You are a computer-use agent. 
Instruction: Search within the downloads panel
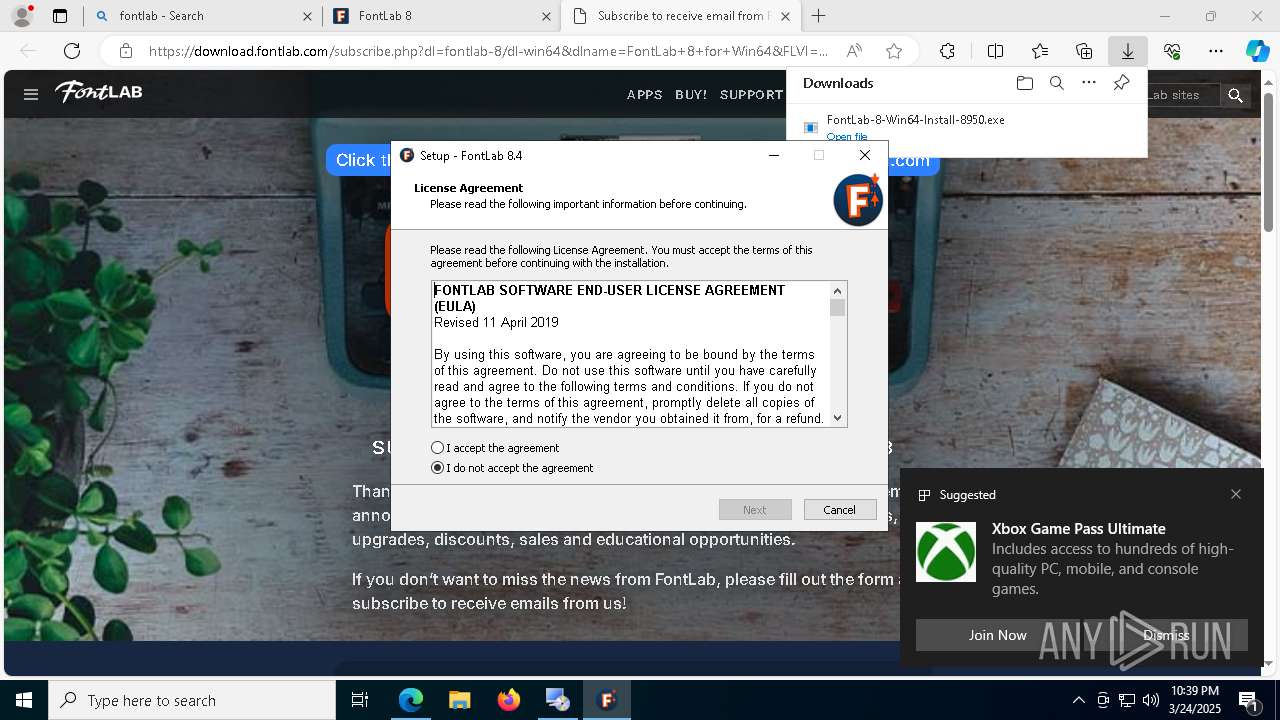point(1056,83)
